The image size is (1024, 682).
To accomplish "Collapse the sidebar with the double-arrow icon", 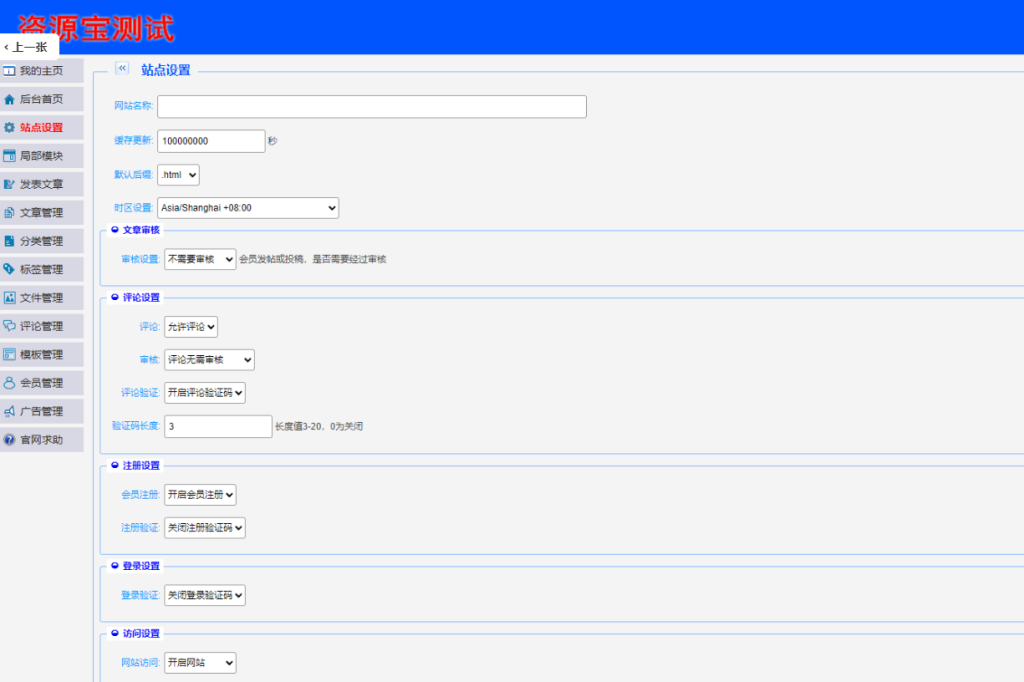I will pos(122,69).
